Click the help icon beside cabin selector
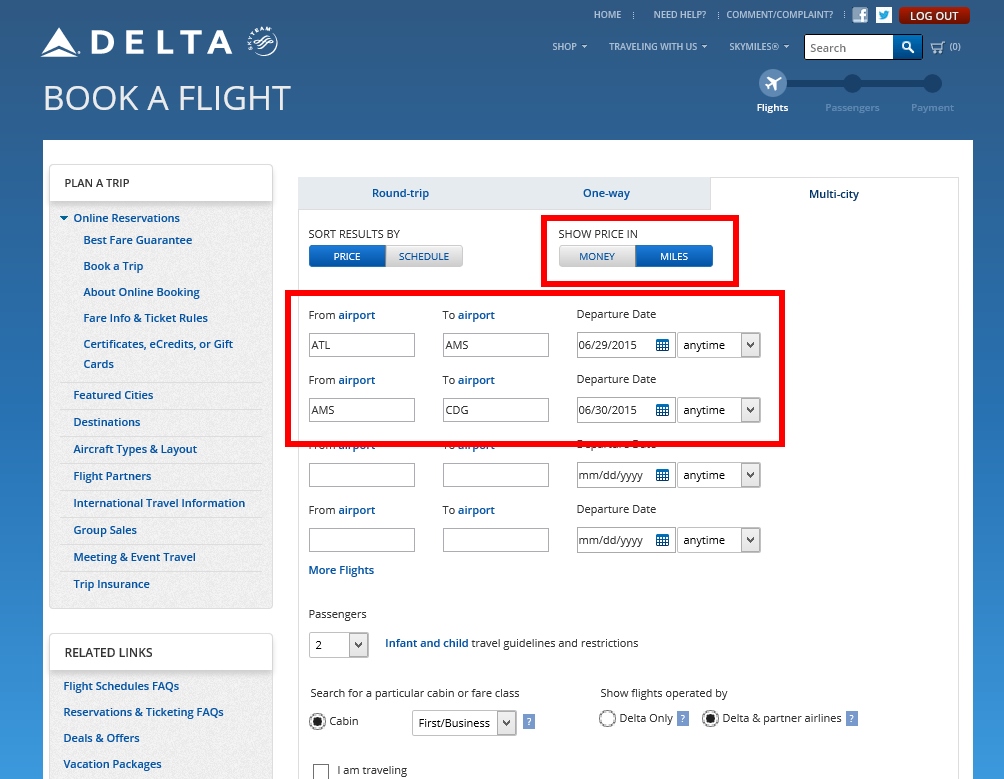 (529, 721)
